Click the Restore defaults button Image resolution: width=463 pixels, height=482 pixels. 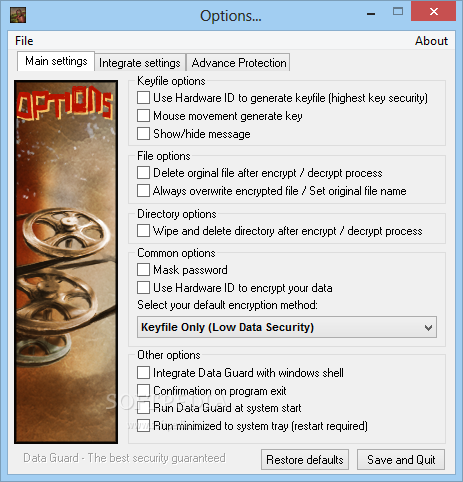(x=305, y=460)
